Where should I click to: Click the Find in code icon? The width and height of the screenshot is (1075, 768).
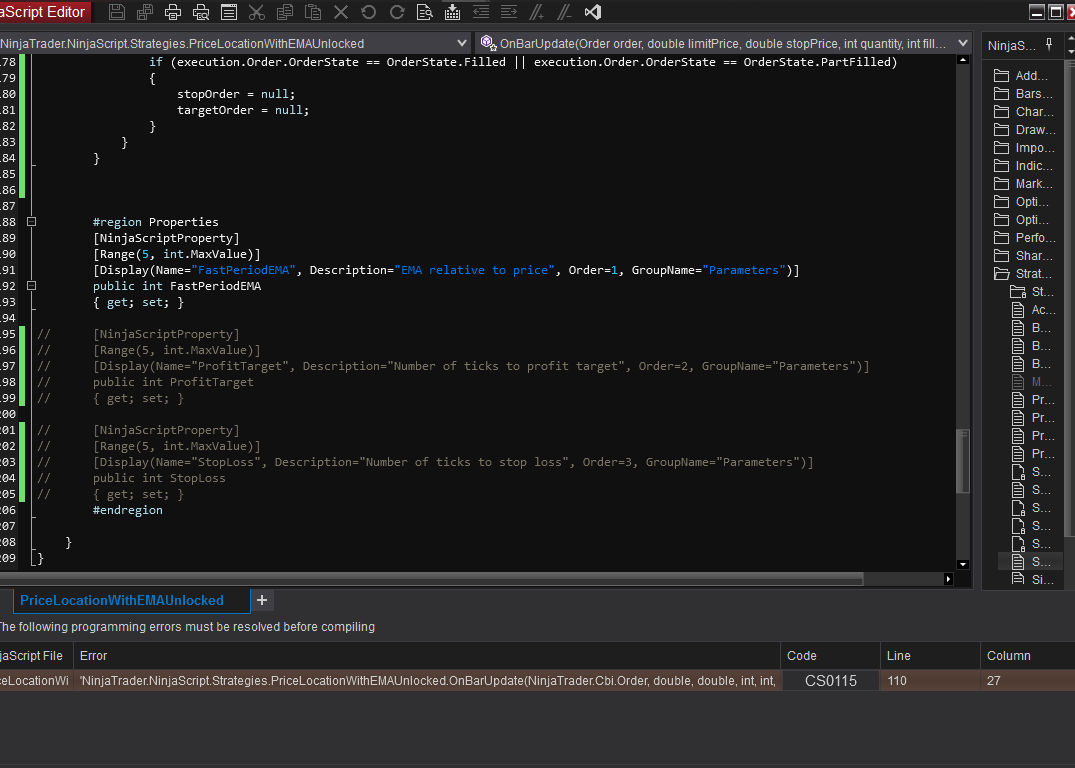(x=425, y=13)
